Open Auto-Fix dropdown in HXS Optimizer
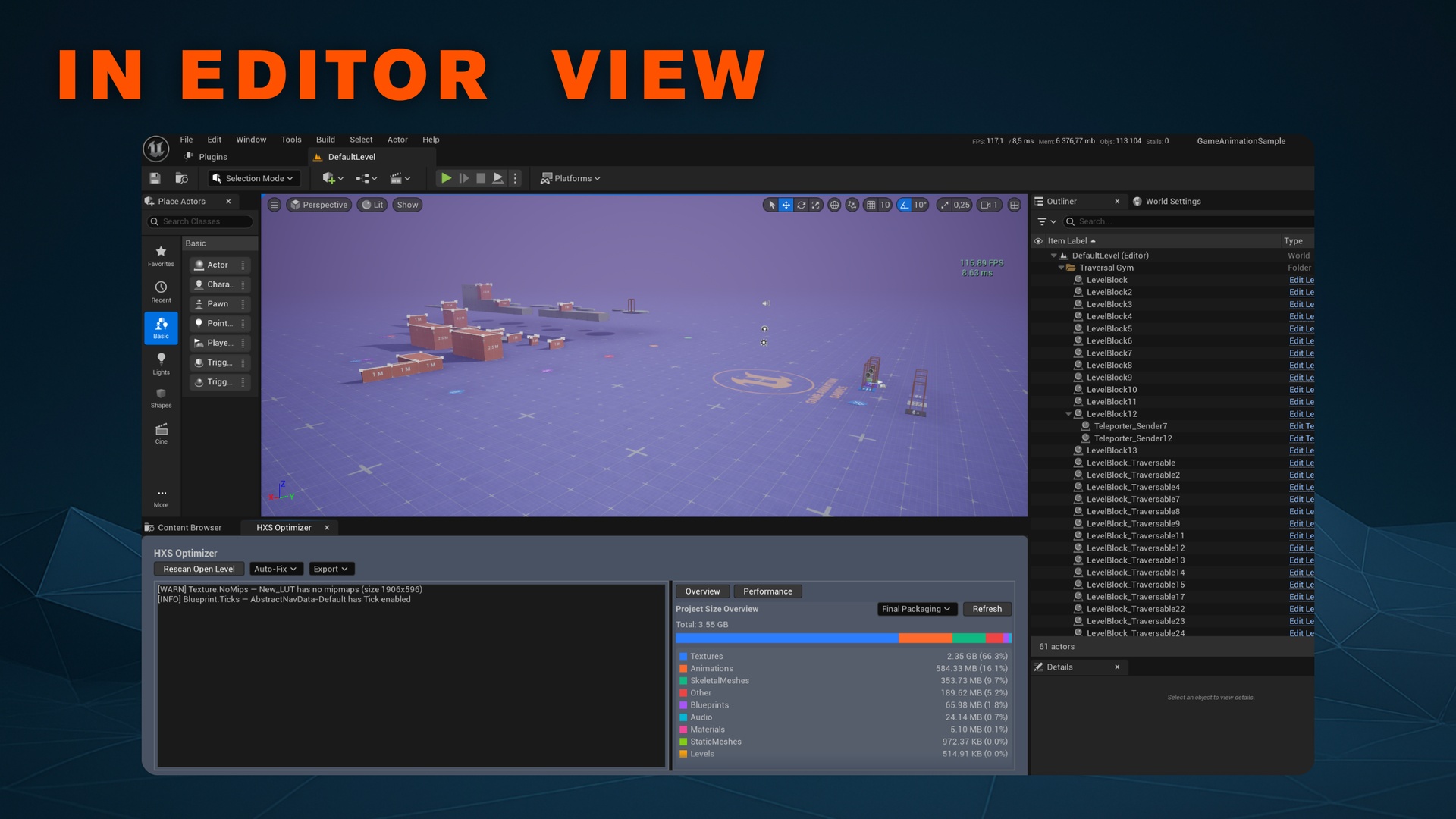This screenshot has width=1456, height=819. point(275,569)
